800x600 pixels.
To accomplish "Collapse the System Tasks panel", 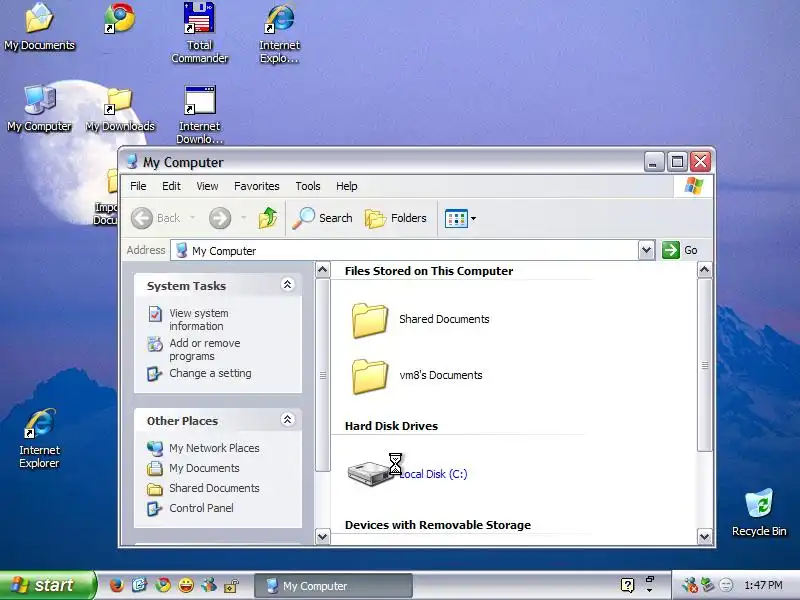I will [x=287, y=285].
